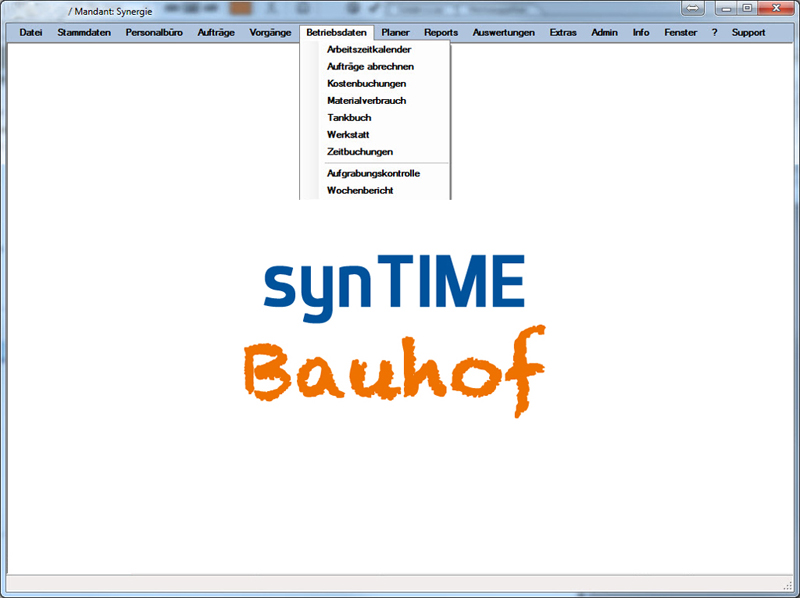Open the Personalbüro menu

(154, 32)
